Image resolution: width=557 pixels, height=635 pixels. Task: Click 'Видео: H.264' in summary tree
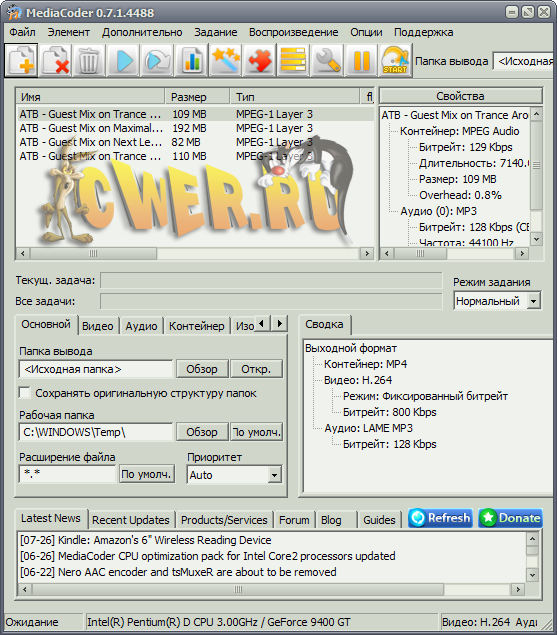pyautogui.click(x=358, y=380)
